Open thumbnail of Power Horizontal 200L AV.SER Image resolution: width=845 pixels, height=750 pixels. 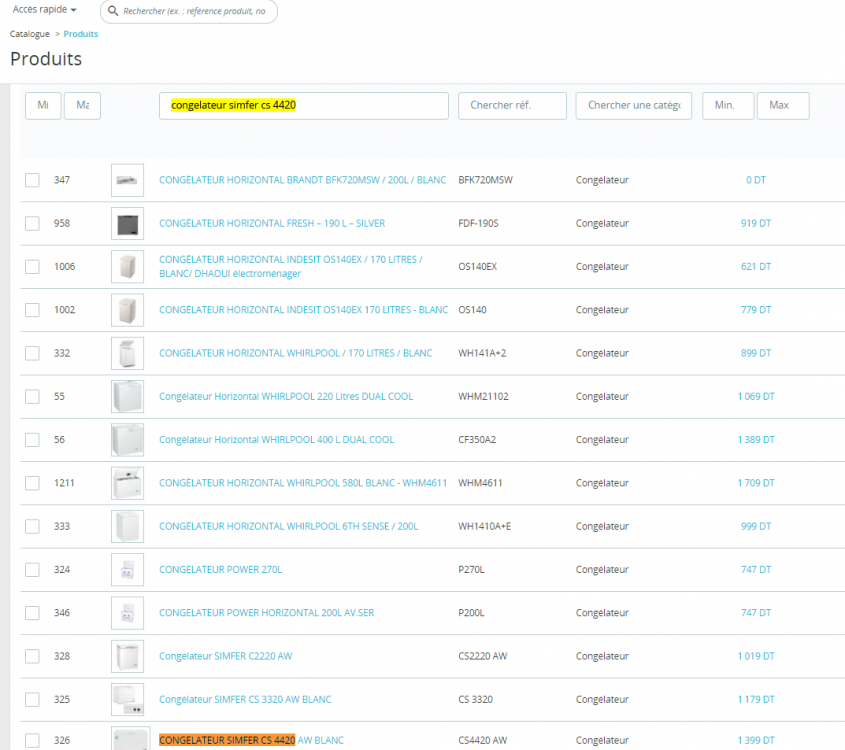click(127, 613)
